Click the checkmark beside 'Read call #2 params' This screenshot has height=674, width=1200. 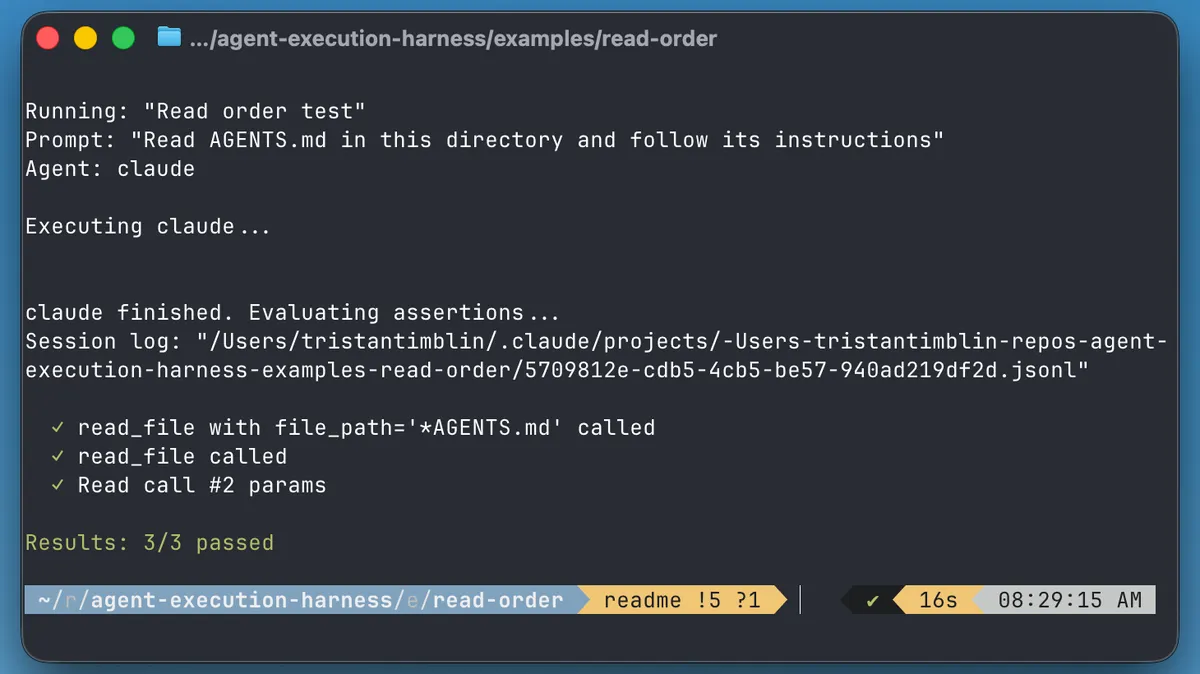(x=55, y=485)
